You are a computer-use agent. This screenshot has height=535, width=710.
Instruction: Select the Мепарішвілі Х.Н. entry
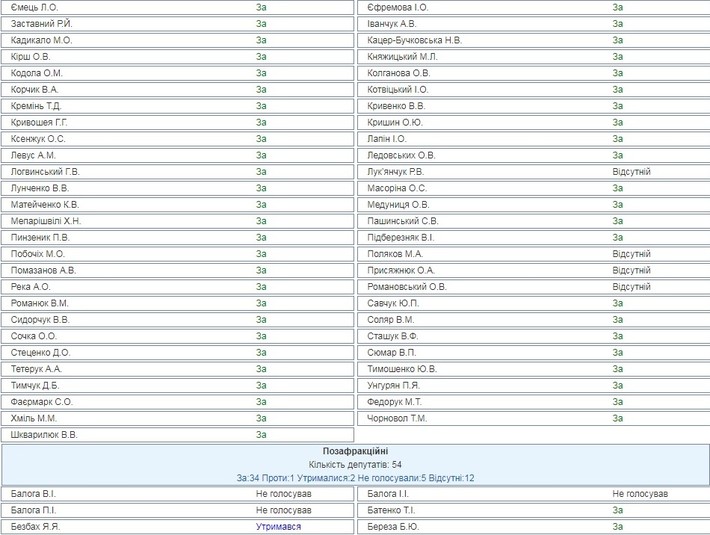pos(46,221)
